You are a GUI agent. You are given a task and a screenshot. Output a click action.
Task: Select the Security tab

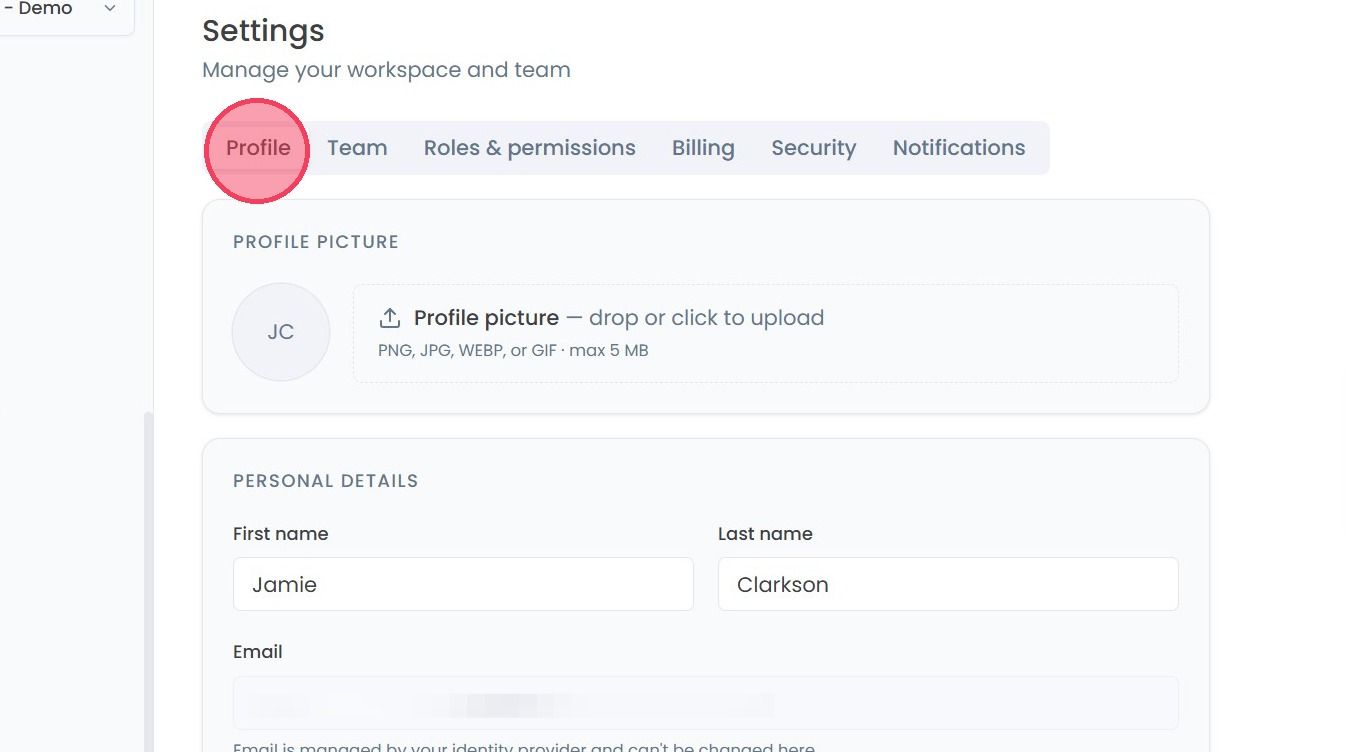813,148
